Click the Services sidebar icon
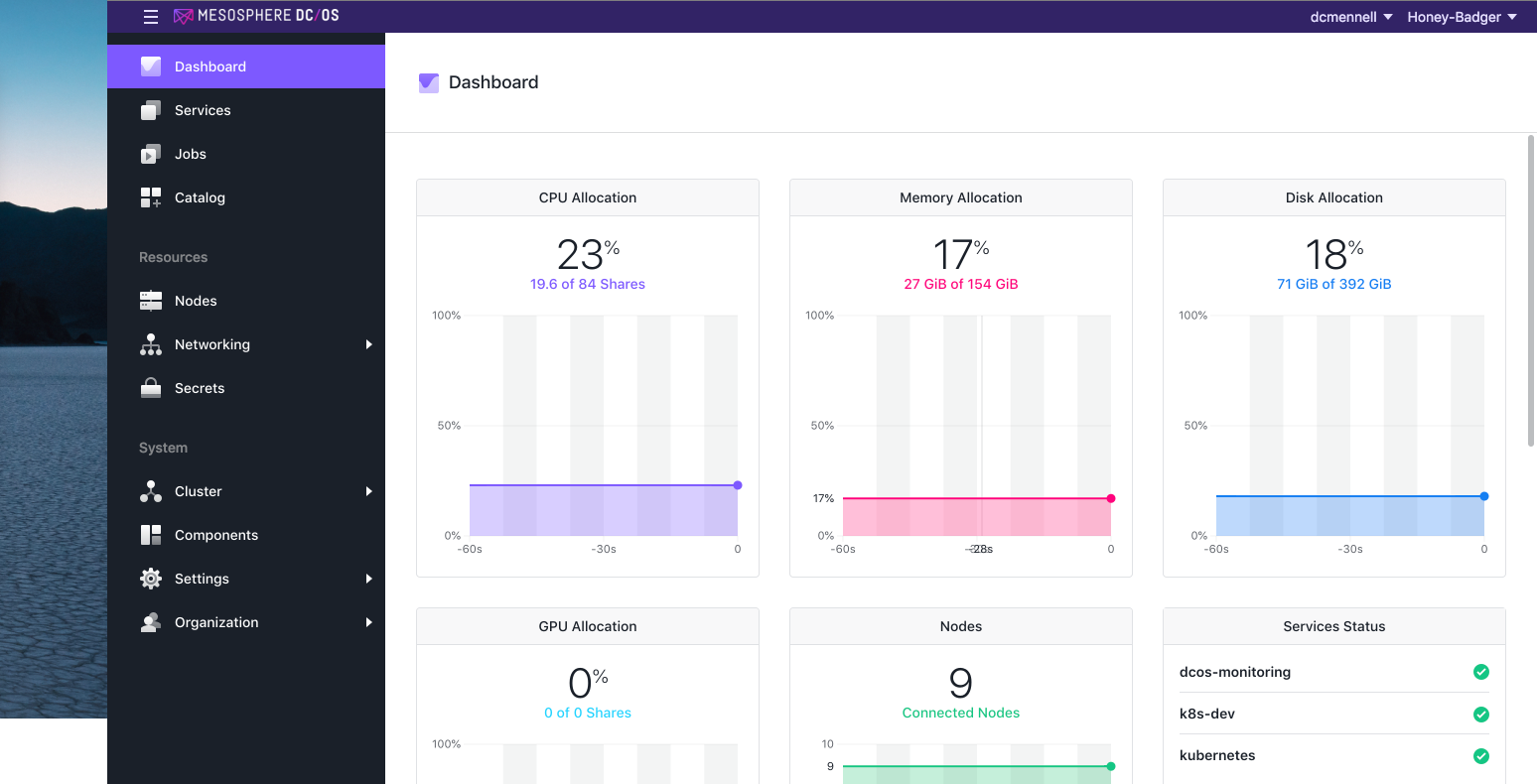1537x784 pixels. click(151, 110)
